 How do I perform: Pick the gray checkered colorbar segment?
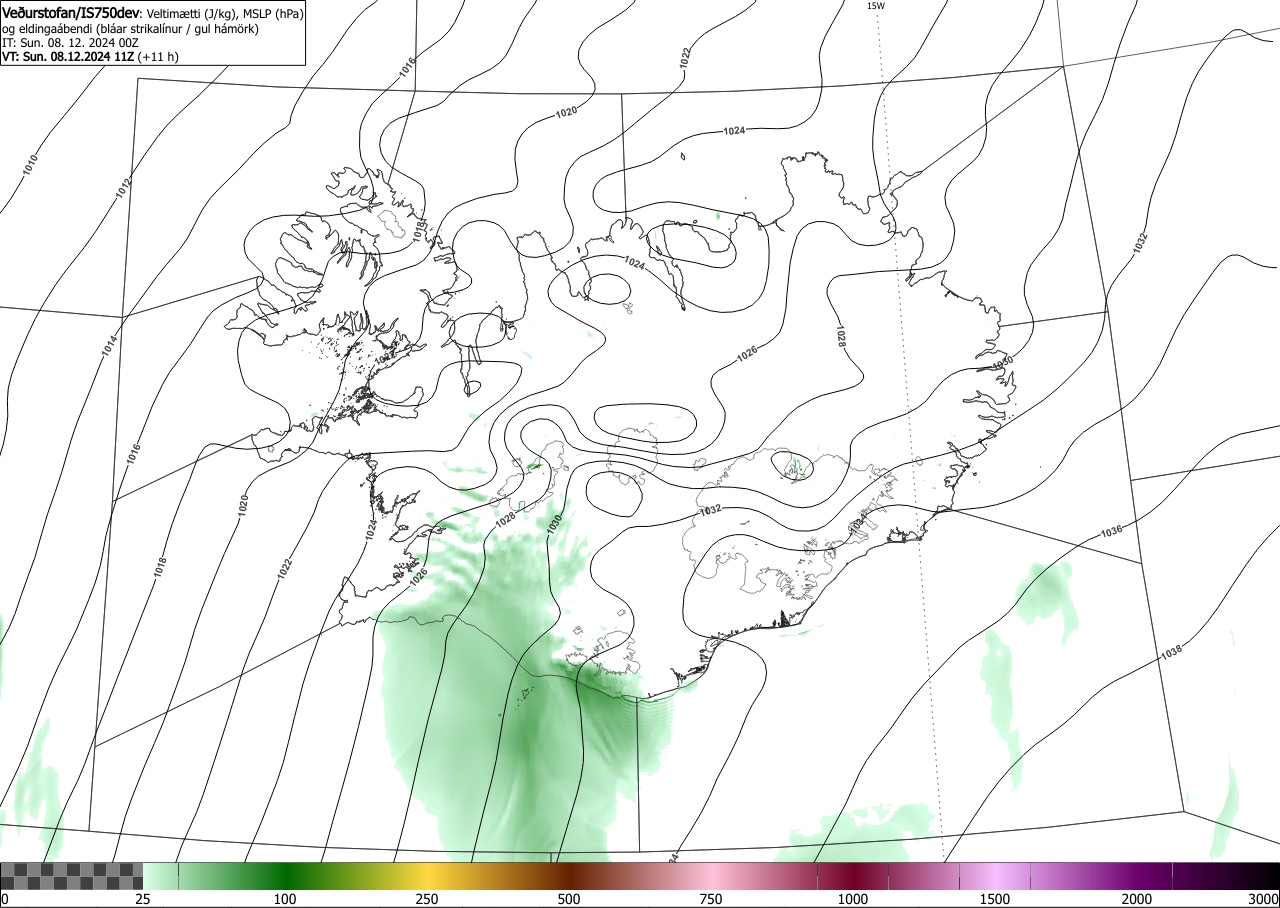pyautogui.click(x=71, y=877)
